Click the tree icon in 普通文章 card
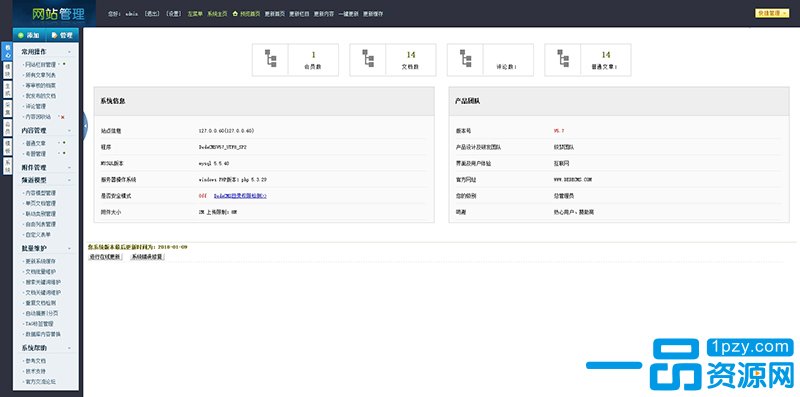Screen dimensions: 800x397 point(563,58)
